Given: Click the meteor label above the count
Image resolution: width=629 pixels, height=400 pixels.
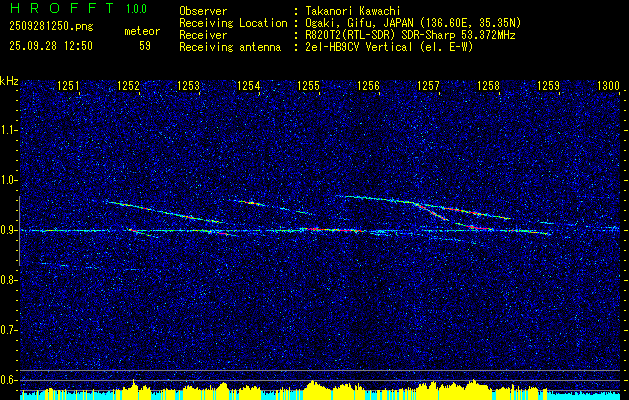Looking at the screenshot, I should coord(142,31).
